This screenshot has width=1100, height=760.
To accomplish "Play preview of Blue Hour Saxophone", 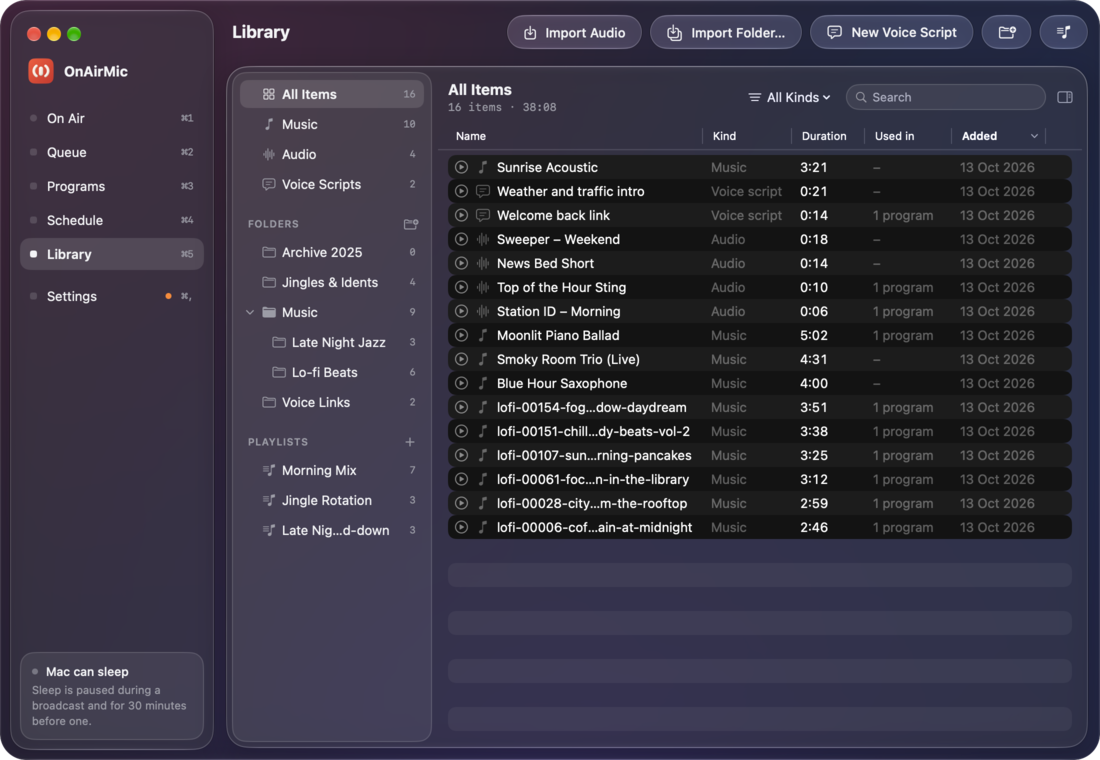I will pyautogui.click(x=461, y=383).
